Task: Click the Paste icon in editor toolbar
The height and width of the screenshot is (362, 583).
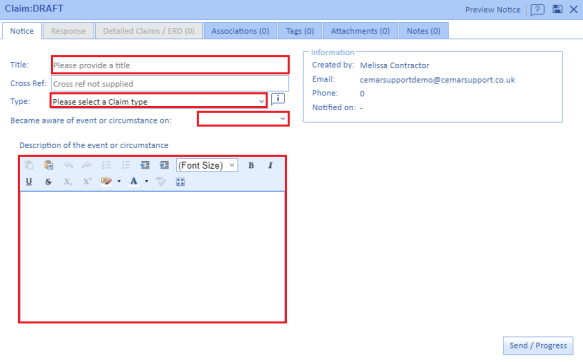Action: click(48, 165)
